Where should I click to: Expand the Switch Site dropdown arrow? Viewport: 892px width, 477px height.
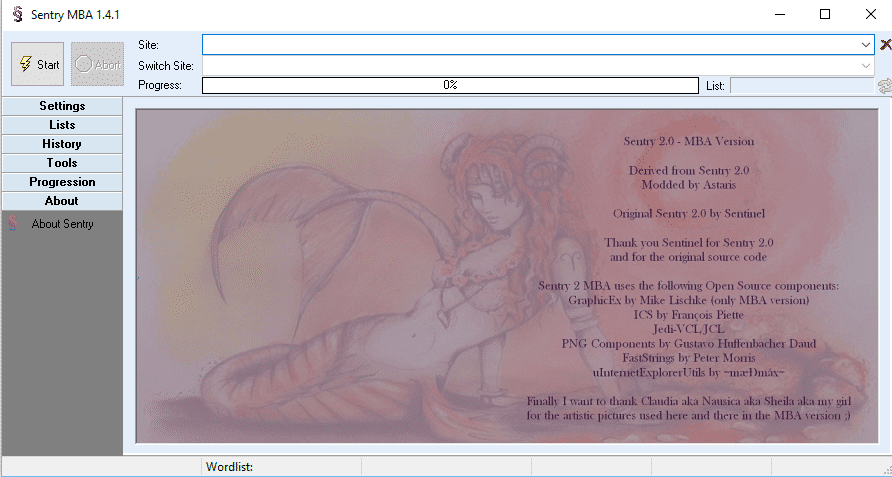866,65
